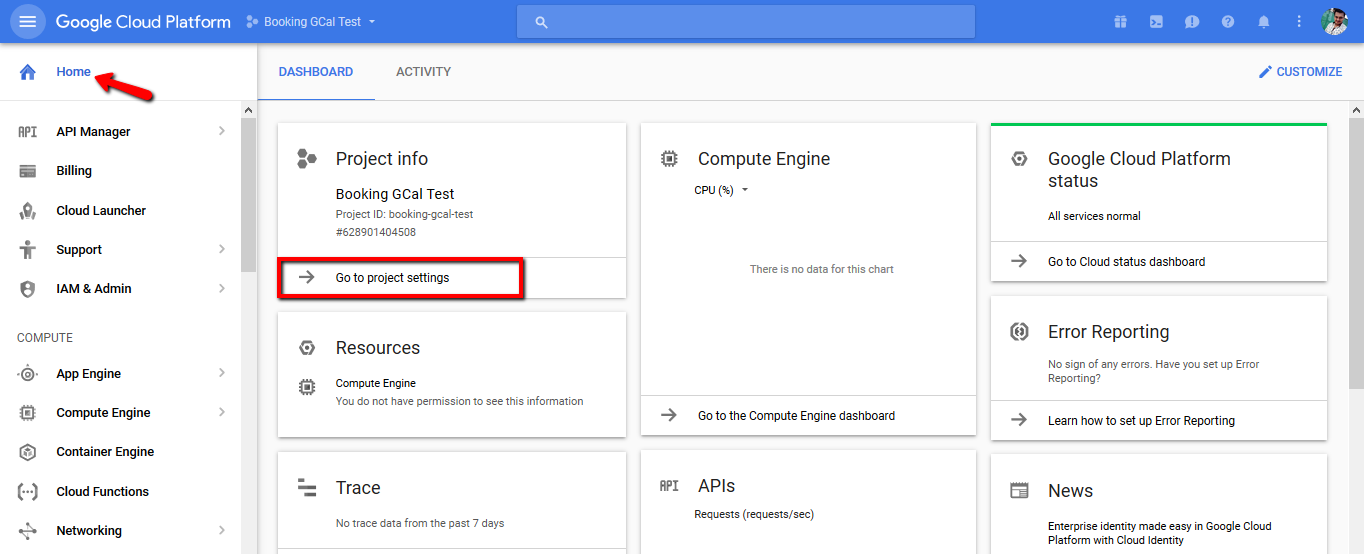Viewport: 1364px width, 554px height.
Task: Click the API Manager icon in sidebar
Action: (x=28, y=132)
